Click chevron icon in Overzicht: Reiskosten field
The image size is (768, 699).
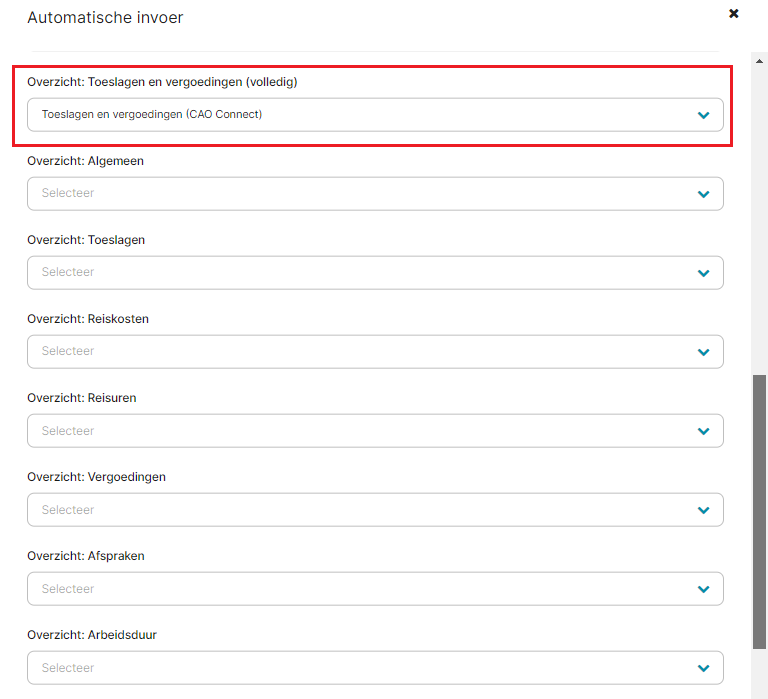(x=703, y=352)
